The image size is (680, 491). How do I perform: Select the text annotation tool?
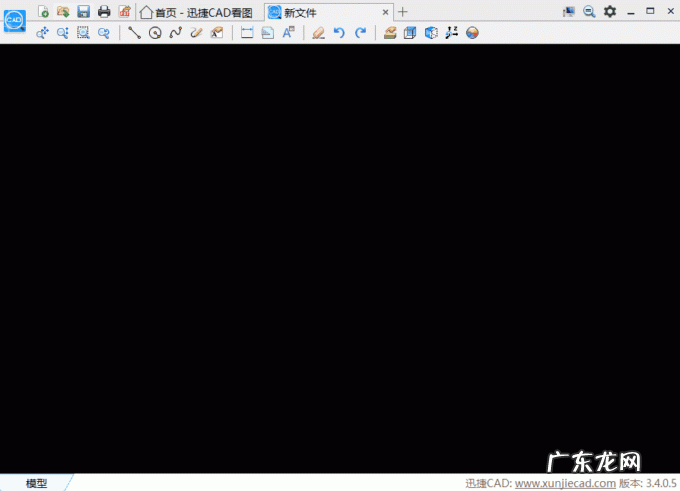point(288,33)
